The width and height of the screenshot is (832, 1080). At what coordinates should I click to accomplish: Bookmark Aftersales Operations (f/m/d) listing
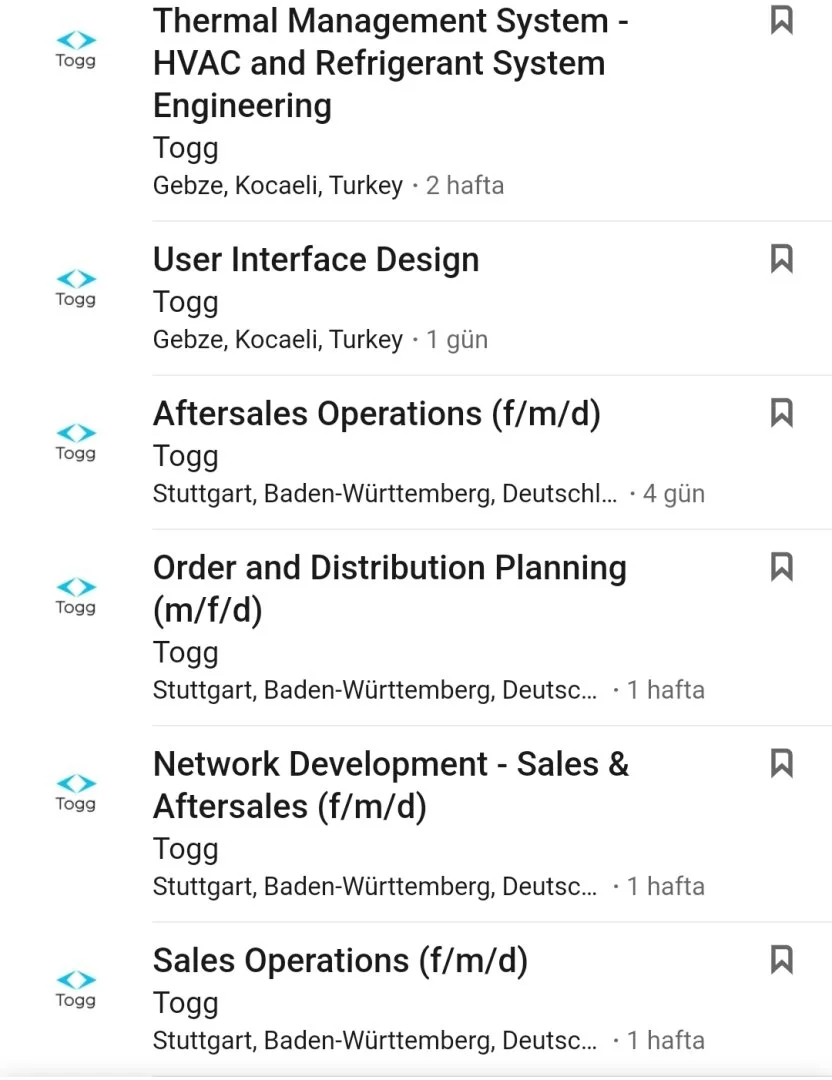[782, 413]
